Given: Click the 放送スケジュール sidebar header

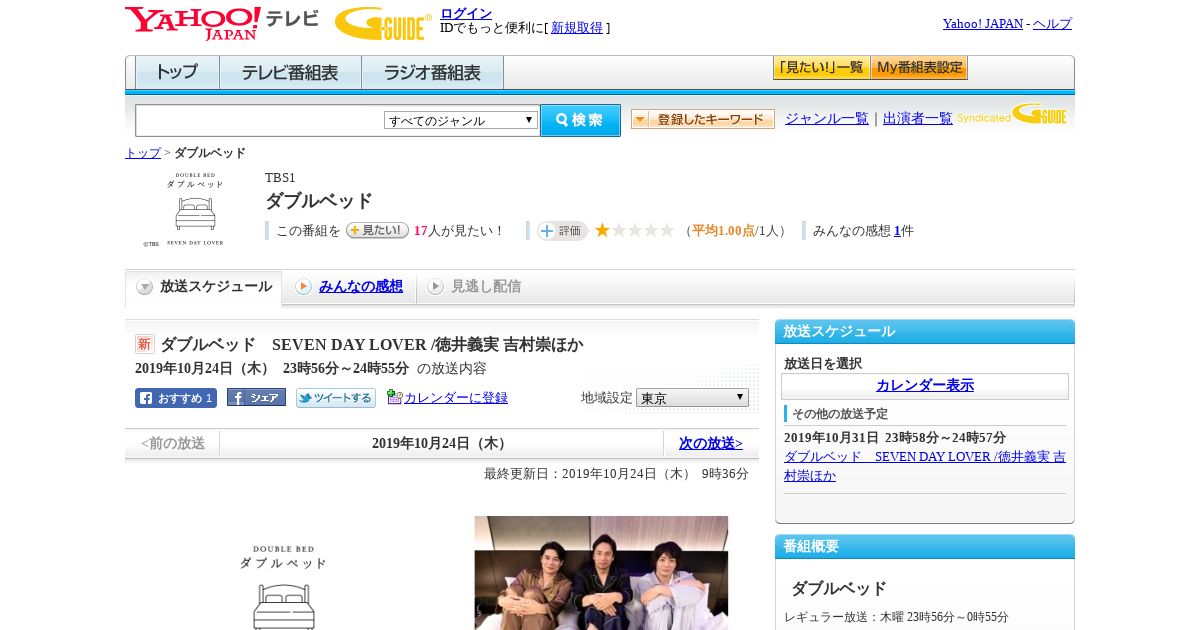Looking at the screenshot, I should [x=925, y=331].
